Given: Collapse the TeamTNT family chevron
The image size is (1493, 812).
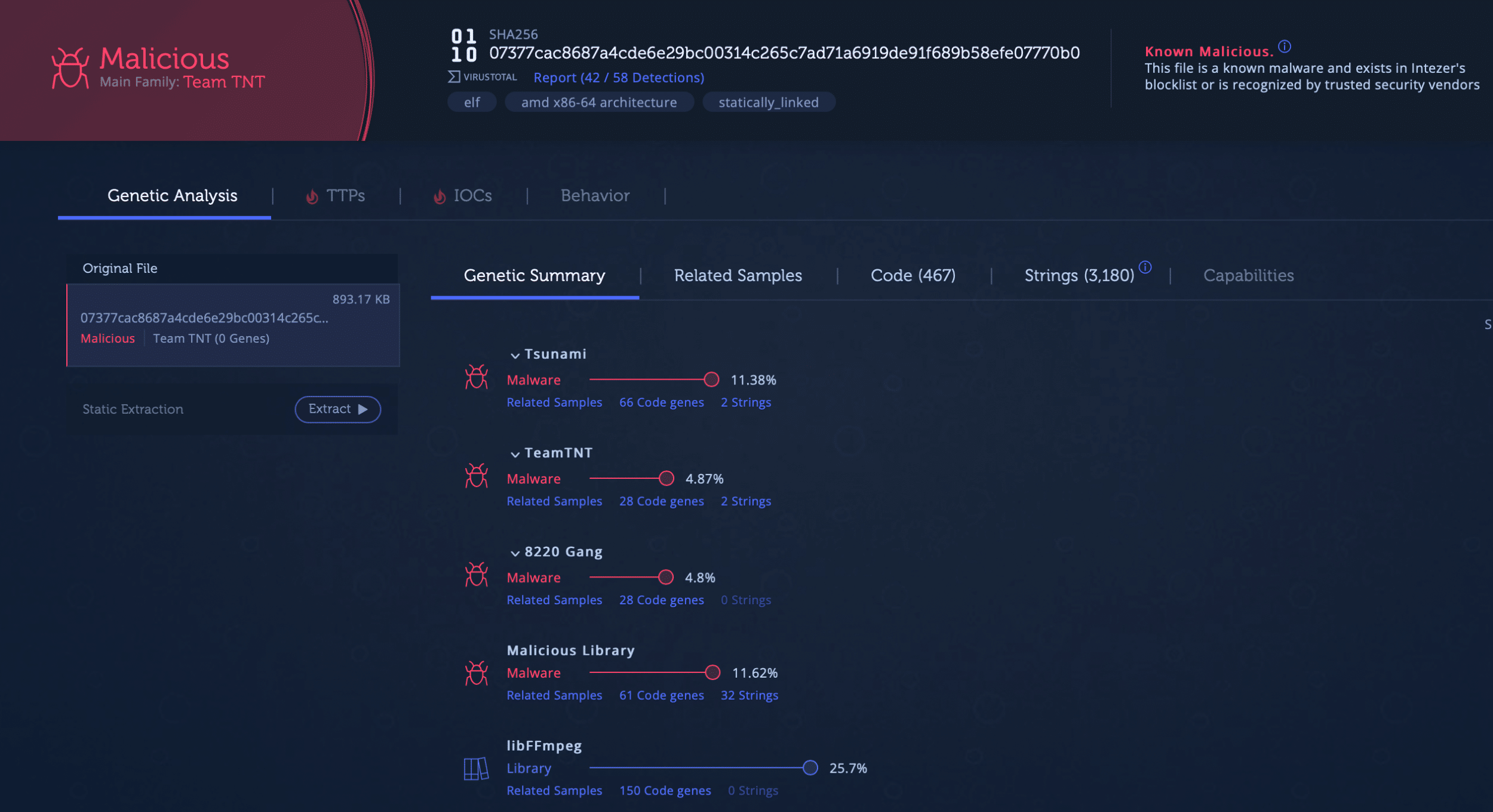Looking at the screenshot, I should (x=515, y=454).
